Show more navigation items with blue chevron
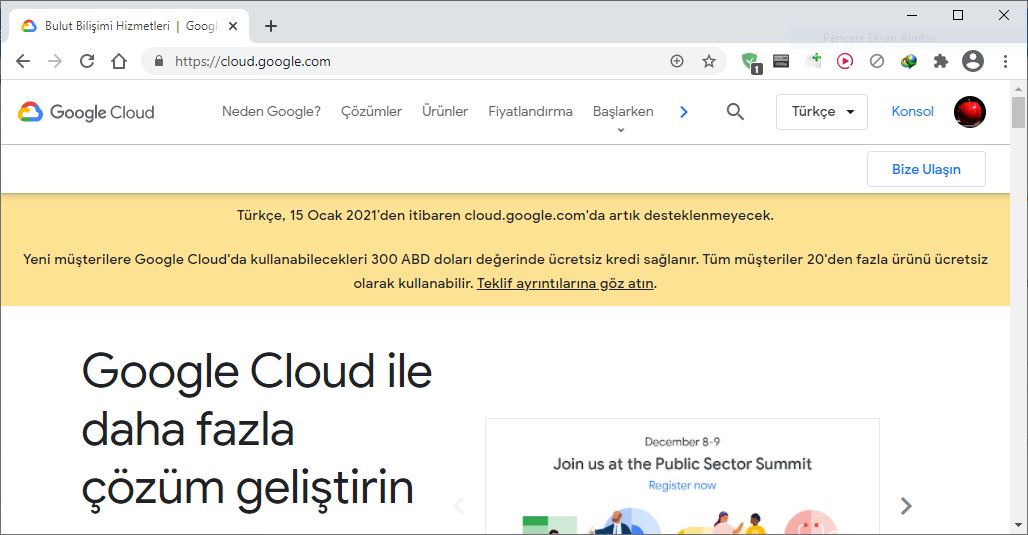Viewport: 1028px width, 535px height. click(x=684, y=112)
